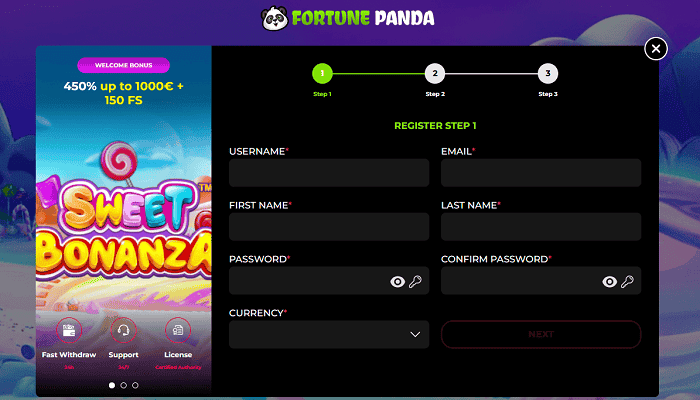This screenshot has height=400, width=700.
Task: Click into the Username field
Action: [x=329, y=173]
